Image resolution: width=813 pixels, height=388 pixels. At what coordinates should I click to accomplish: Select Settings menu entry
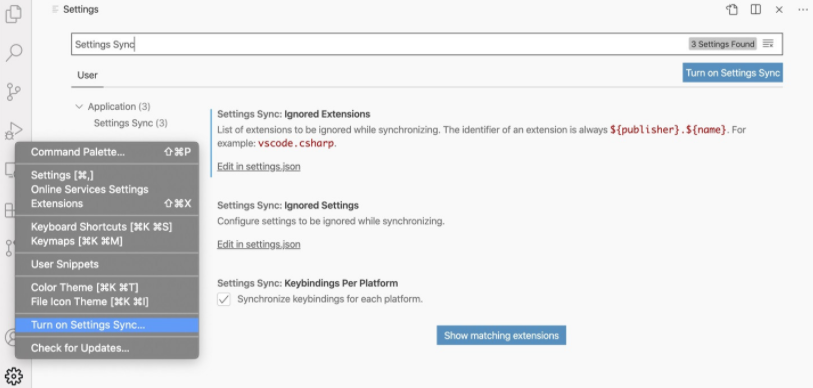click(107, 175)
